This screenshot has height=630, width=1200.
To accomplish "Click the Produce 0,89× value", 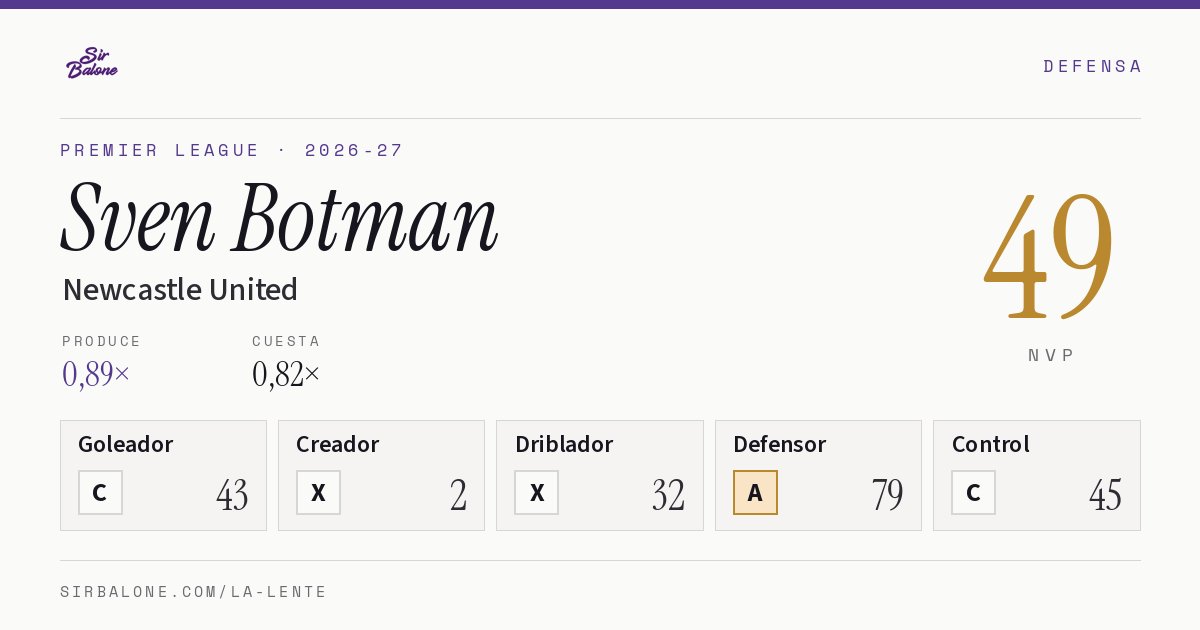I will coord(96,373).
